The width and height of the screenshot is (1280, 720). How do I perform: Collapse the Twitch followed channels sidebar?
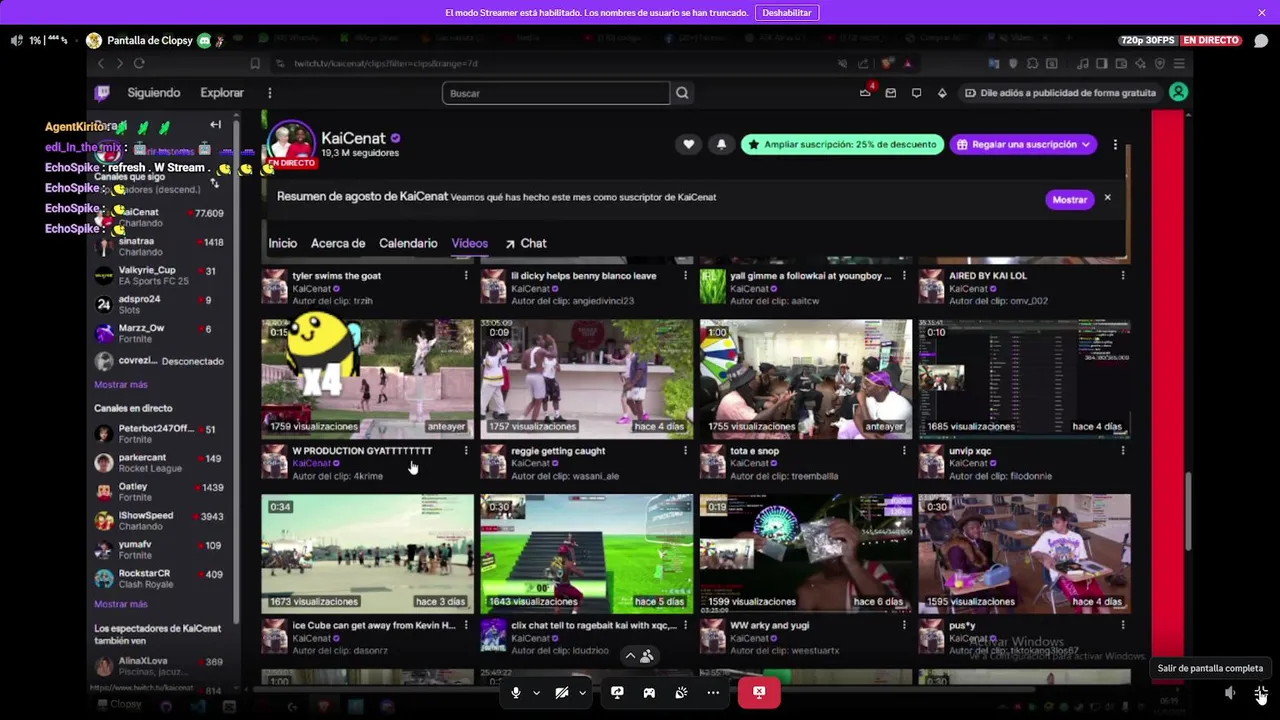click(215, 125)
